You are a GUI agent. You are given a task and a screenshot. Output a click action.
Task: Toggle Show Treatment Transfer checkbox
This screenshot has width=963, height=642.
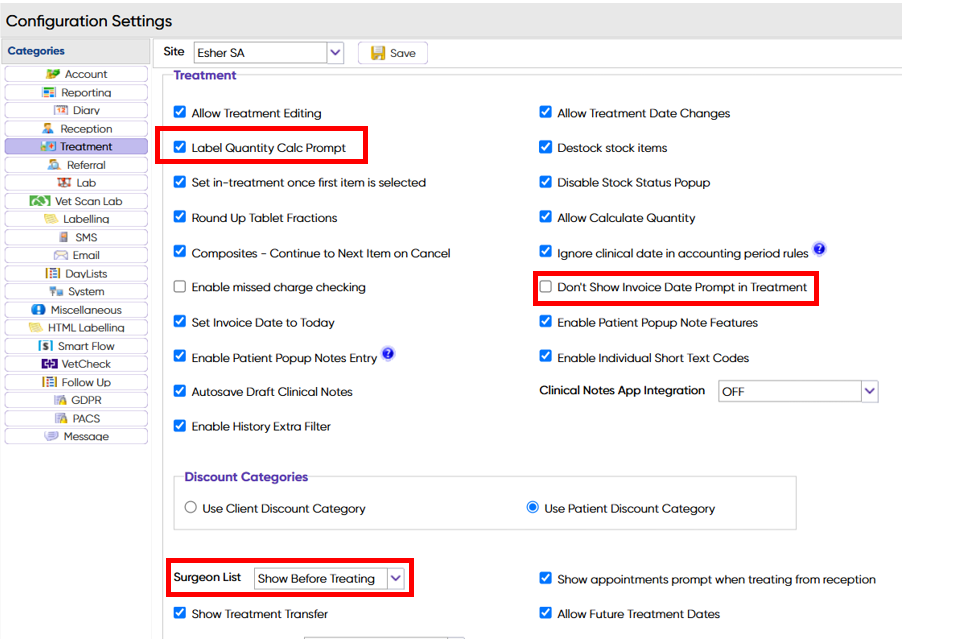click(179, 613)
